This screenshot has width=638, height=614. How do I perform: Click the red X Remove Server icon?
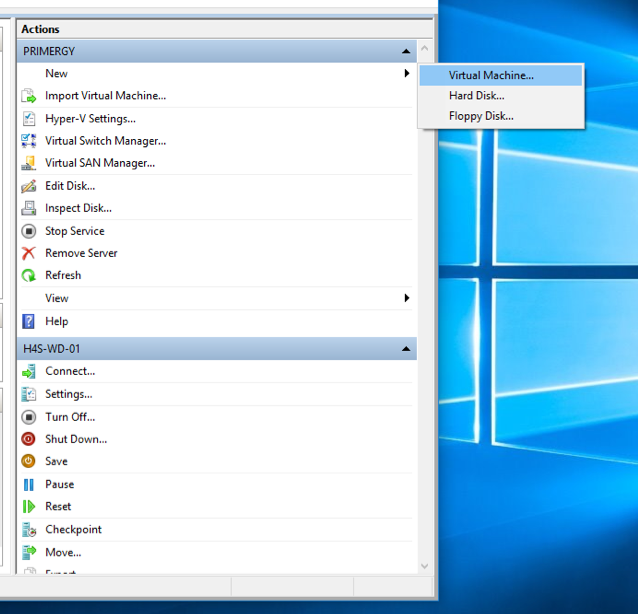28,253
